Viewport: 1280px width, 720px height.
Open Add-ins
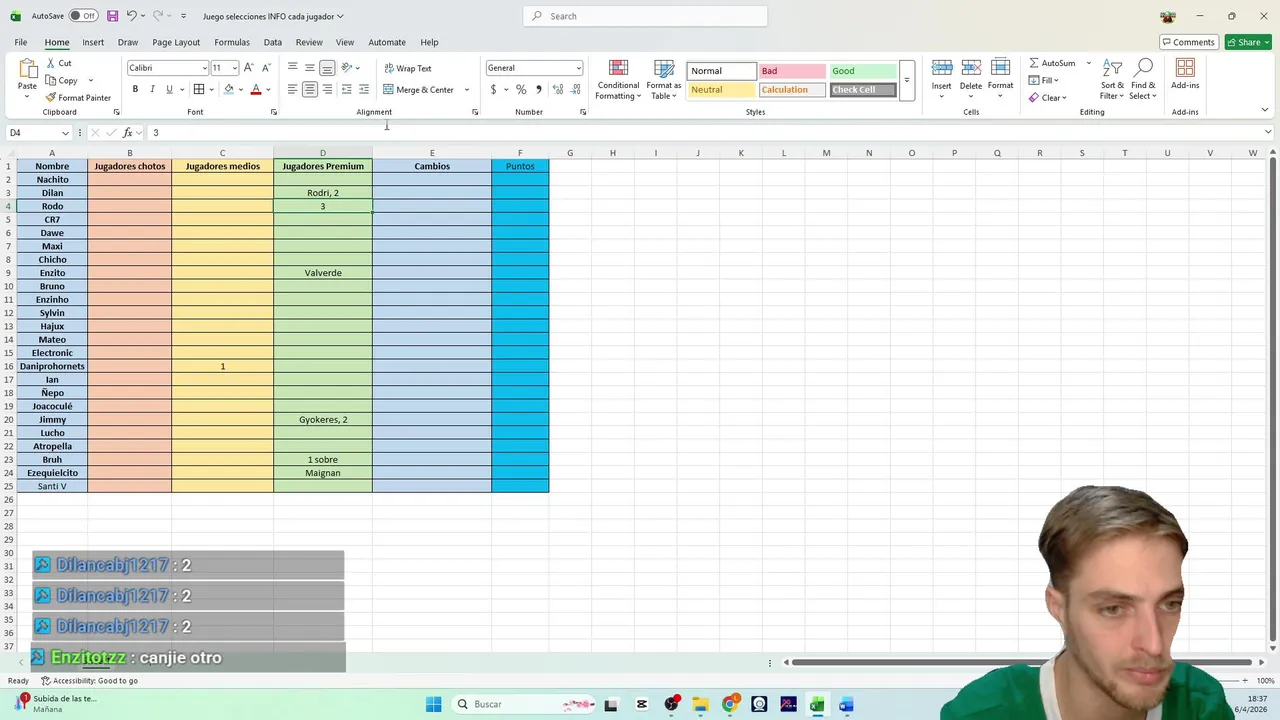pyautogui.click(x=1185, y=74)
